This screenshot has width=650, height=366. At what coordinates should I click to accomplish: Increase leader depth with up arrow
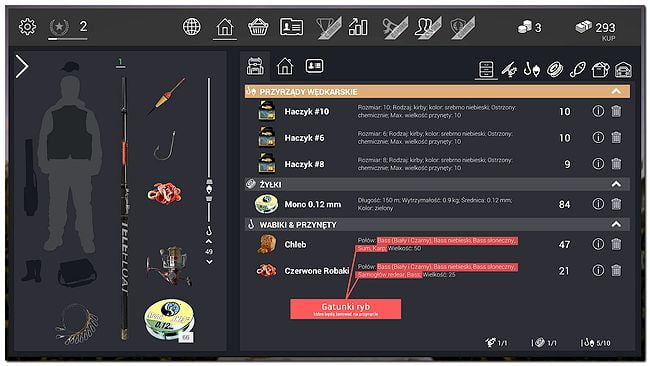pos(209,241)
